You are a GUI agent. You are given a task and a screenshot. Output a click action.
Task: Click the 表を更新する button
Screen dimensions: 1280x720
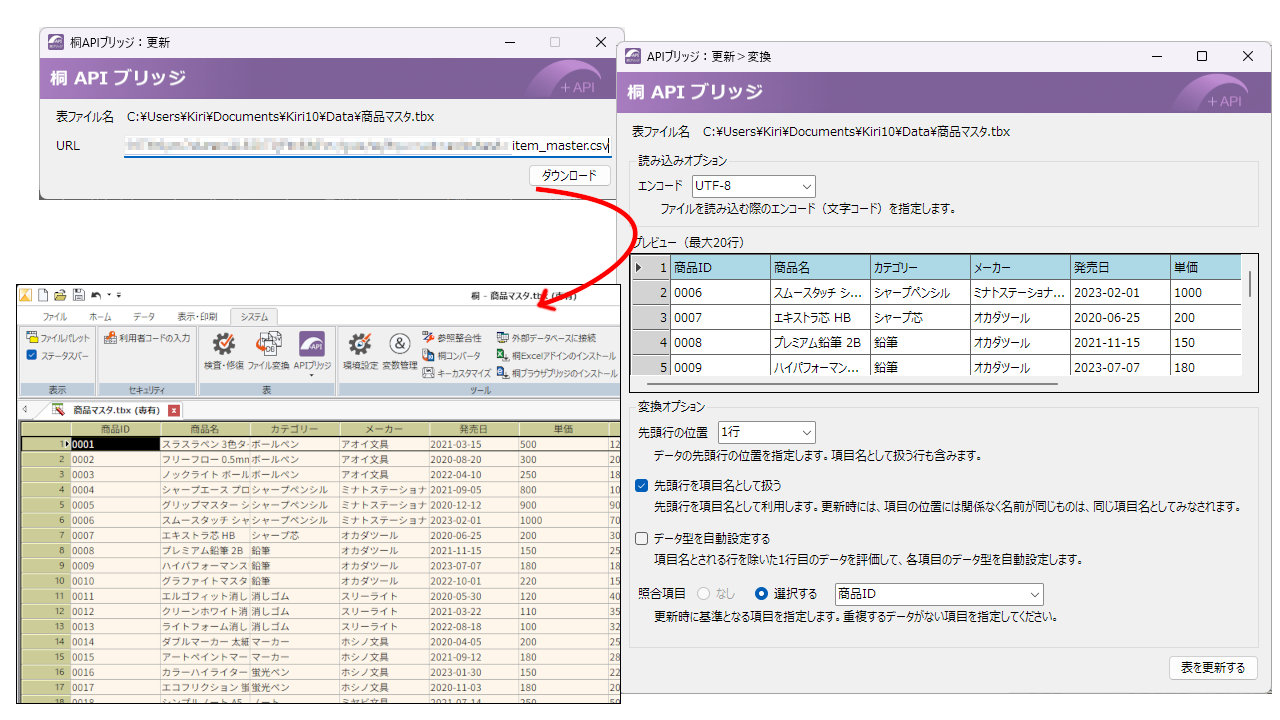pos(1213,668)
